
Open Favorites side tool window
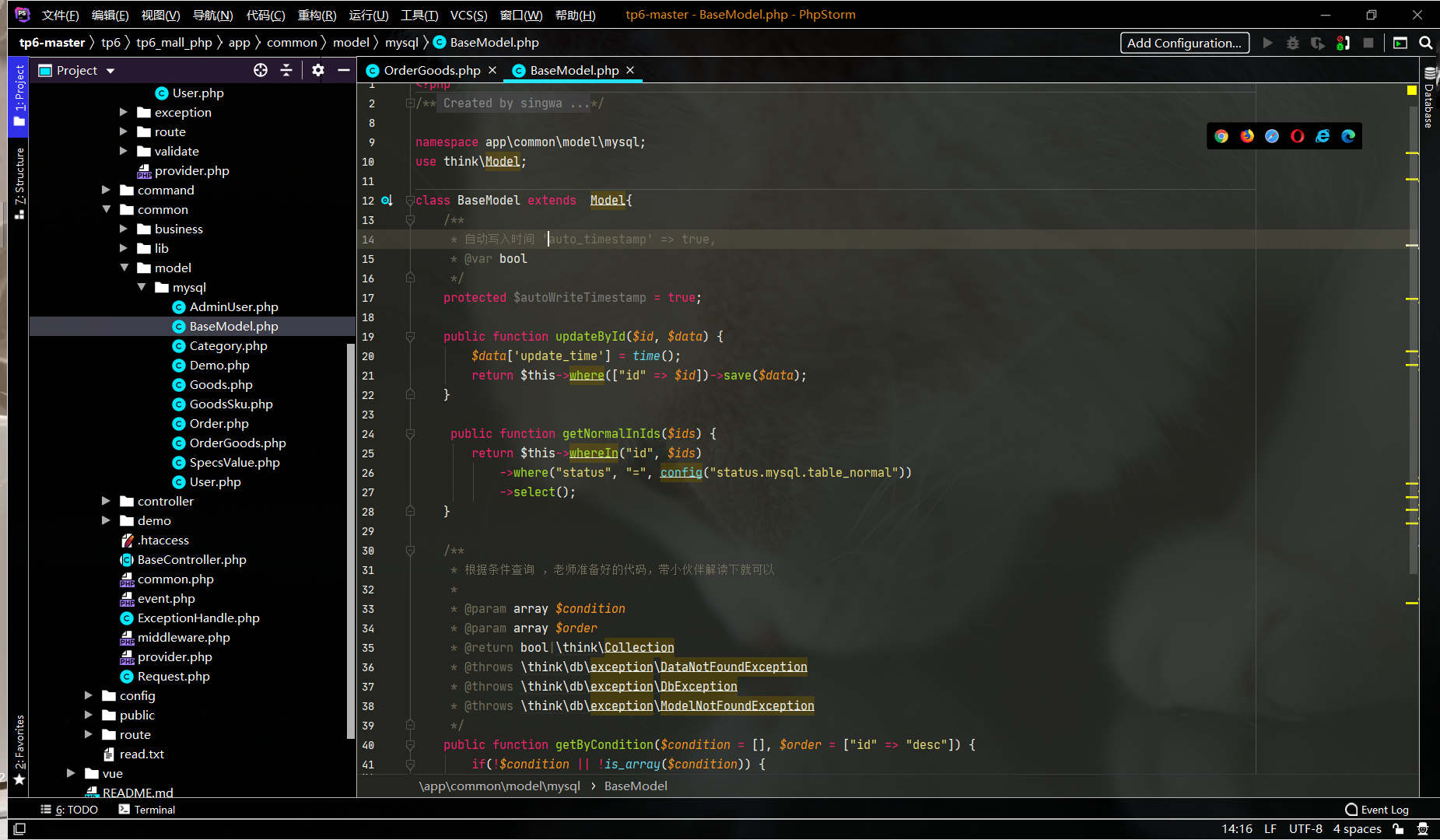click(19, 751)
